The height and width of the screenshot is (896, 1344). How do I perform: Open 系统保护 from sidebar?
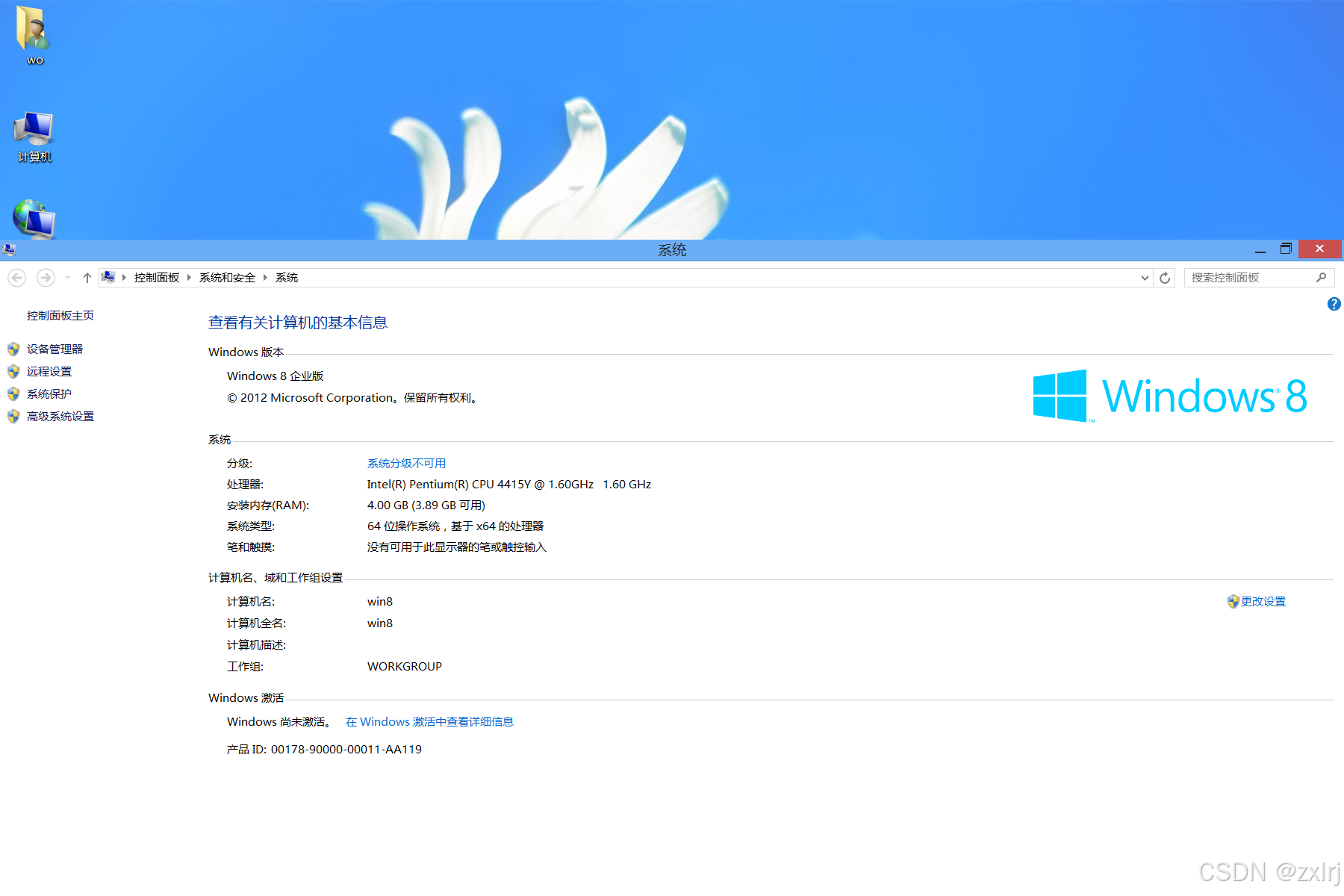(x=49, y=394)
